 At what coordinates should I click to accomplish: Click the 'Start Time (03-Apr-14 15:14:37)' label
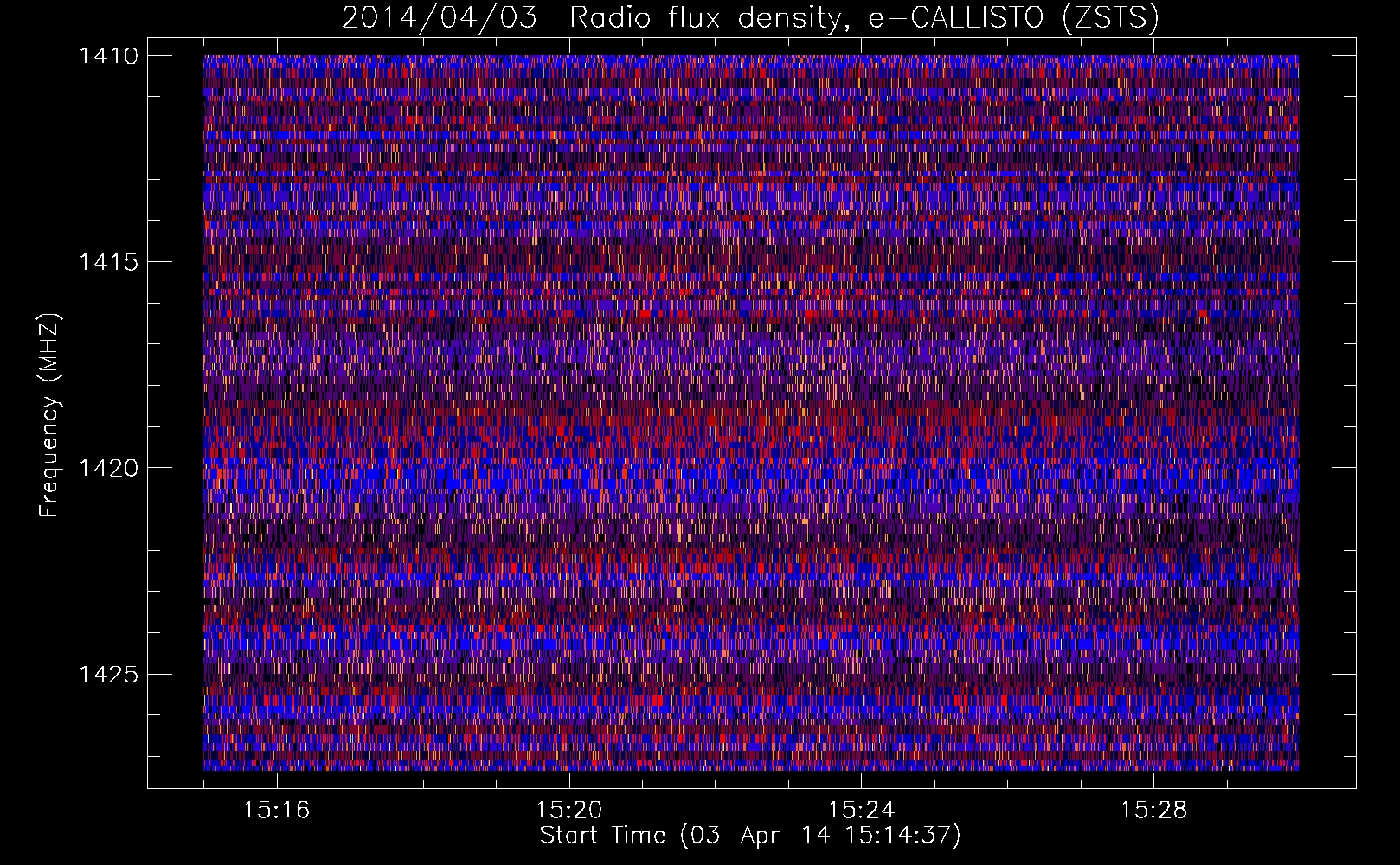tap(750, 836)
